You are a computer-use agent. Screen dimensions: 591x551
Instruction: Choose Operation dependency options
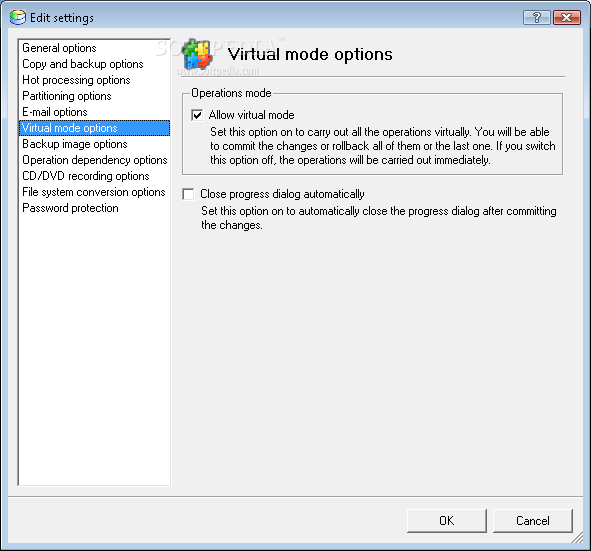tap(95, 160)
